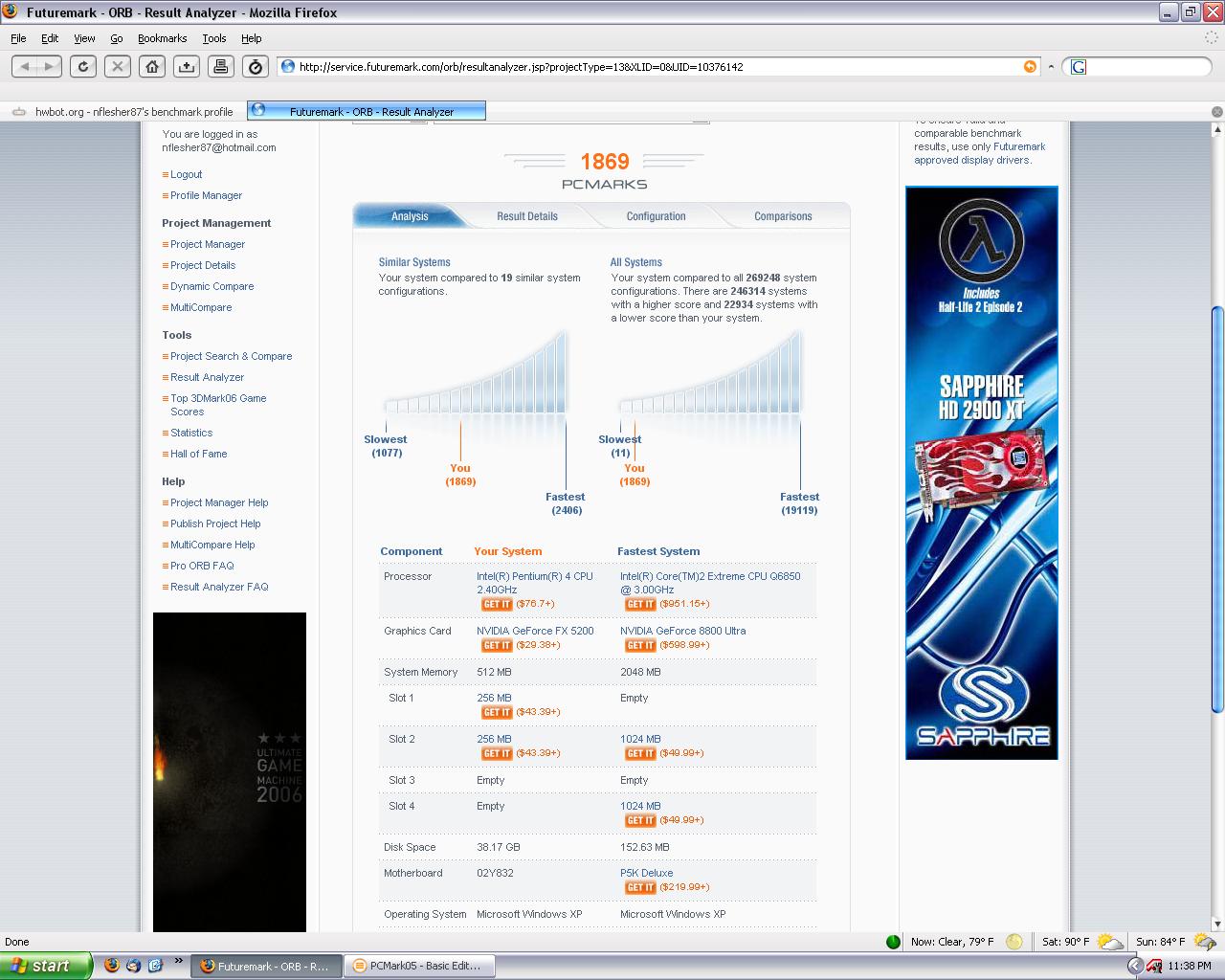Click the Google search engine icon
Viewport: 1225px width, 980px height.
1079,67
